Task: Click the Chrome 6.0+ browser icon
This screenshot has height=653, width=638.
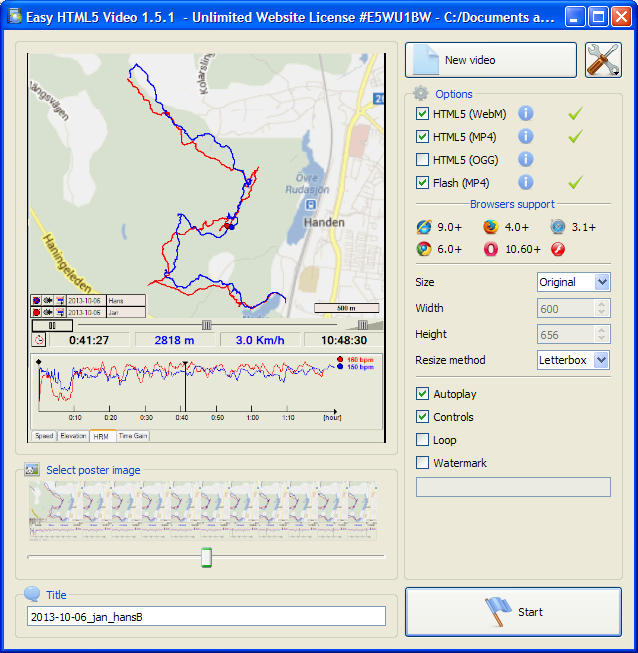Action: [424, 249]
